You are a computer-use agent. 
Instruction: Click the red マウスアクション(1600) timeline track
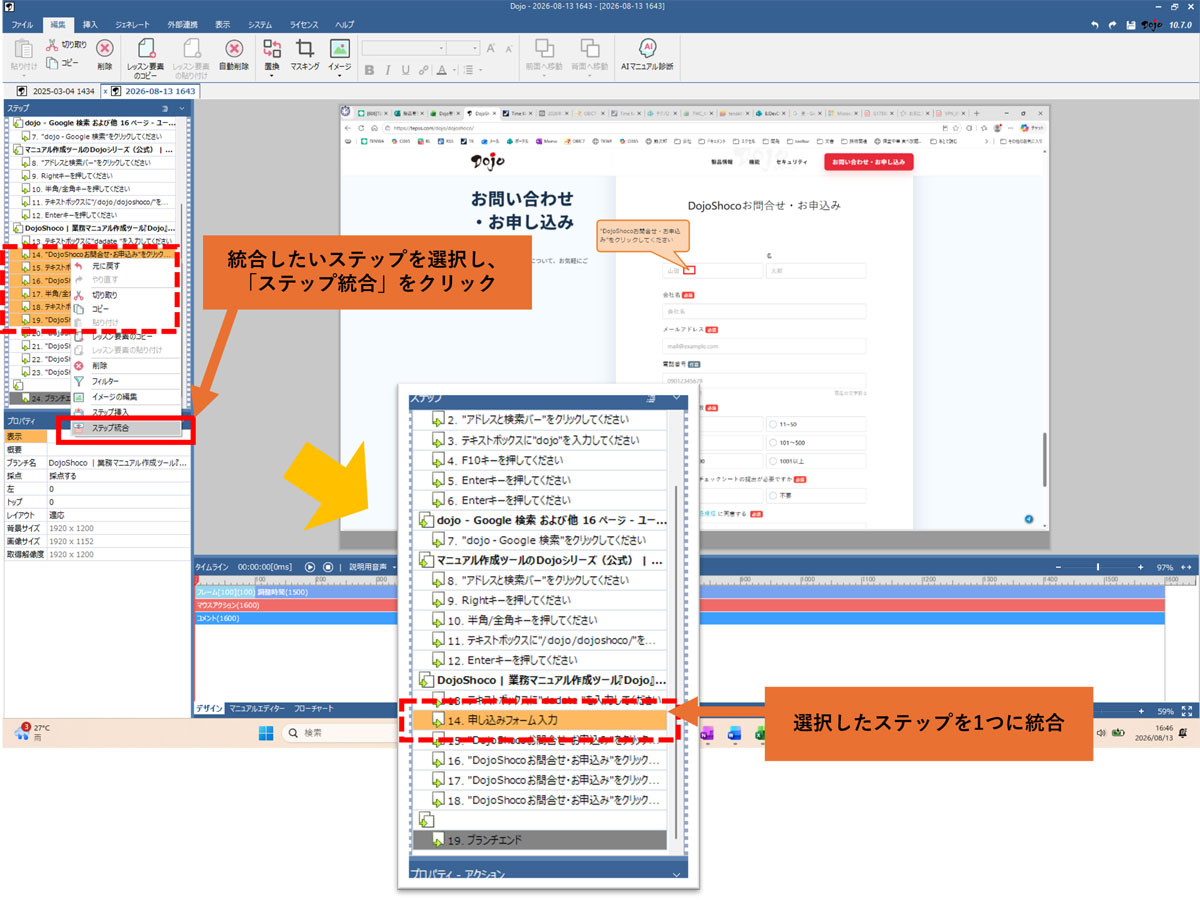680,605
